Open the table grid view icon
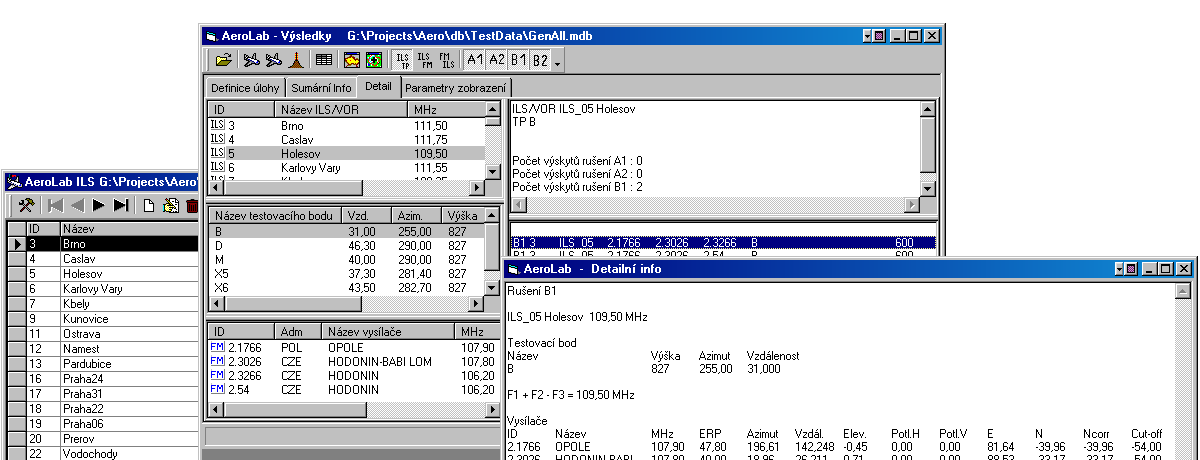Screen dimensions: 1200x460 coord(325,60)
